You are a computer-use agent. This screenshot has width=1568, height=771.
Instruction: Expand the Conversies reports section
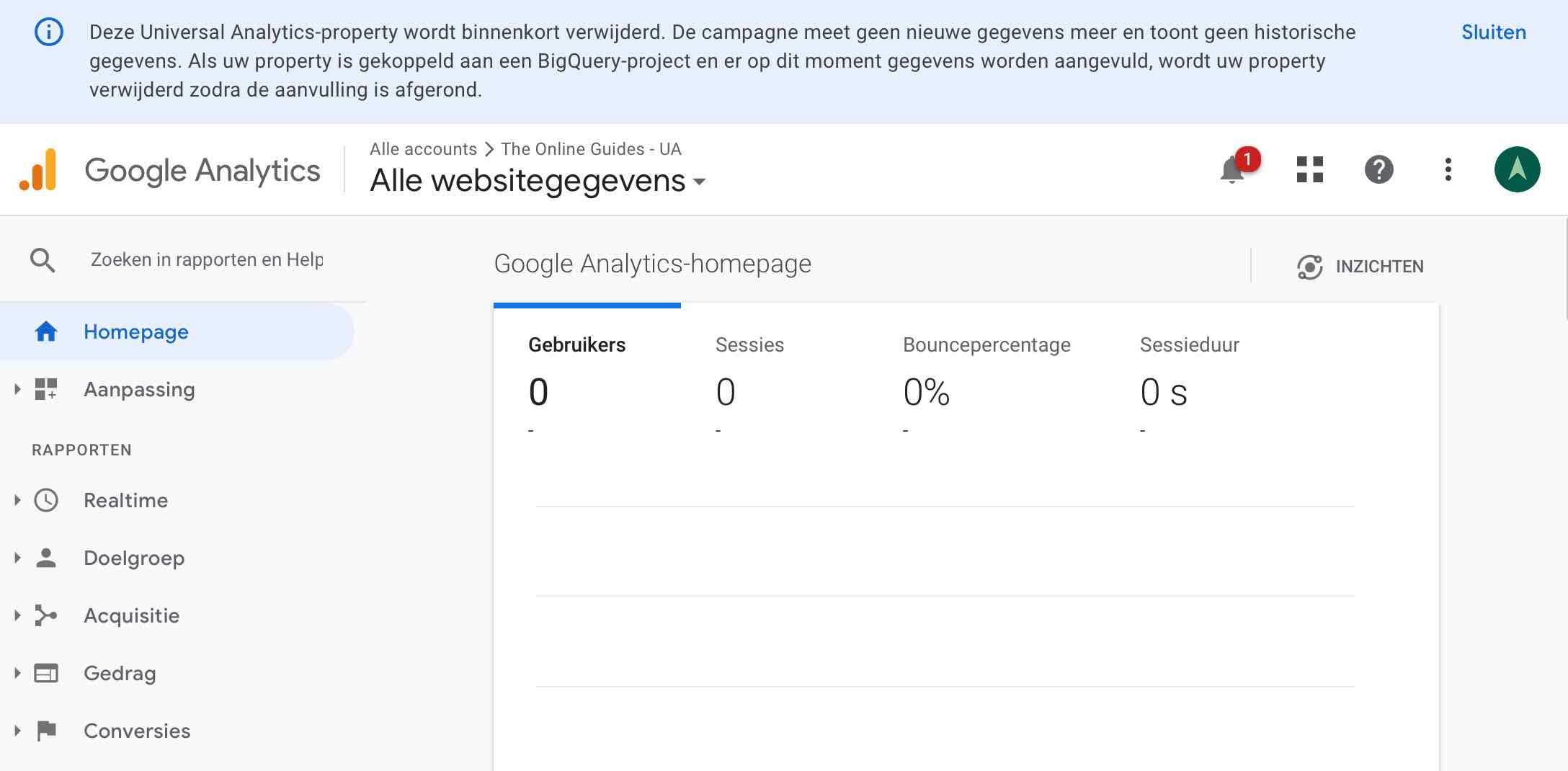(x=137, y=731)
